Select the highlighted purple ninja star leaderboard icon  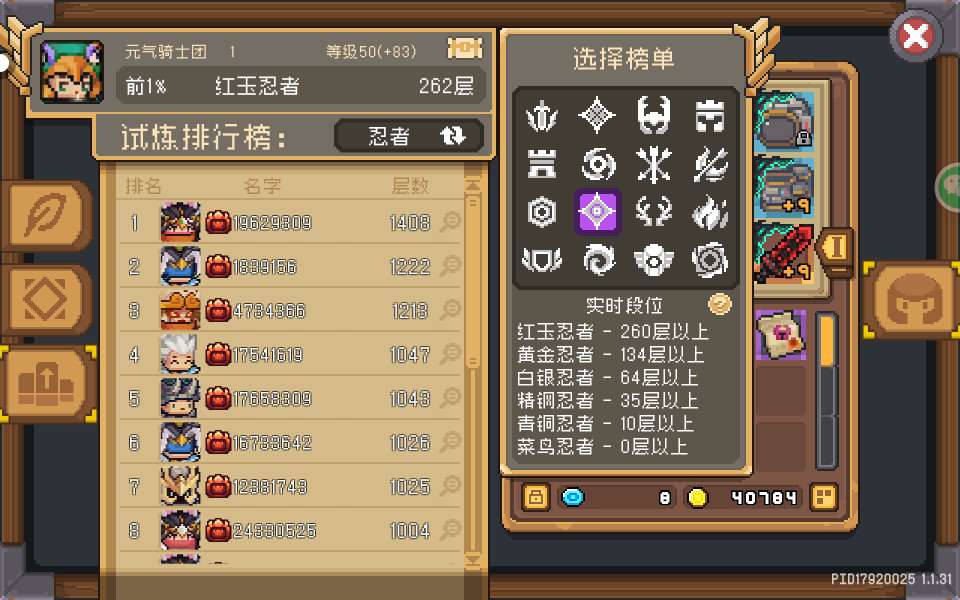pos(597,212)
